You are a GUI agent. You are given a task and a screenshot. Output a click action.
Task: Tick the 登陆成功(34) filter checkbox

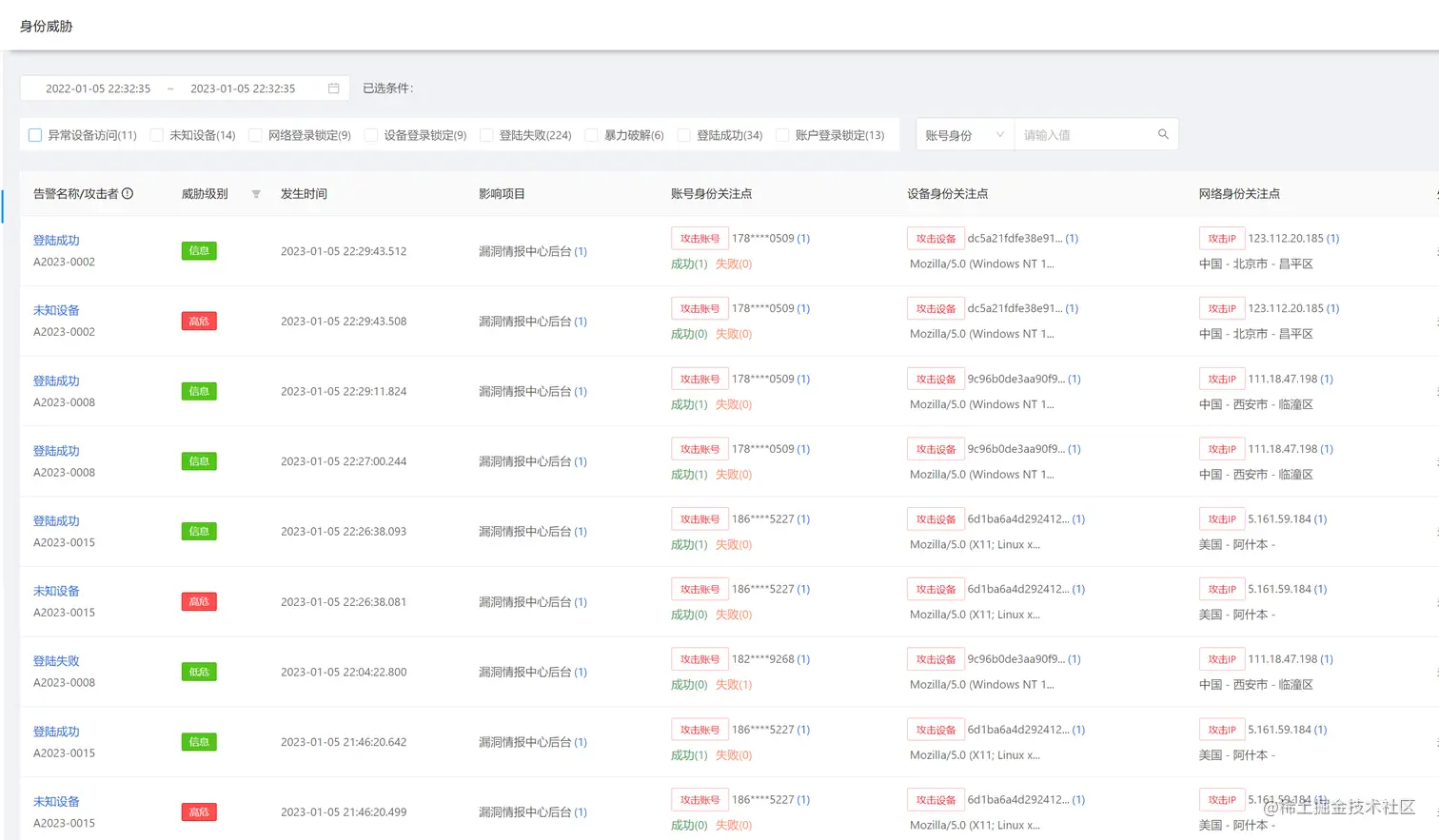683,135
